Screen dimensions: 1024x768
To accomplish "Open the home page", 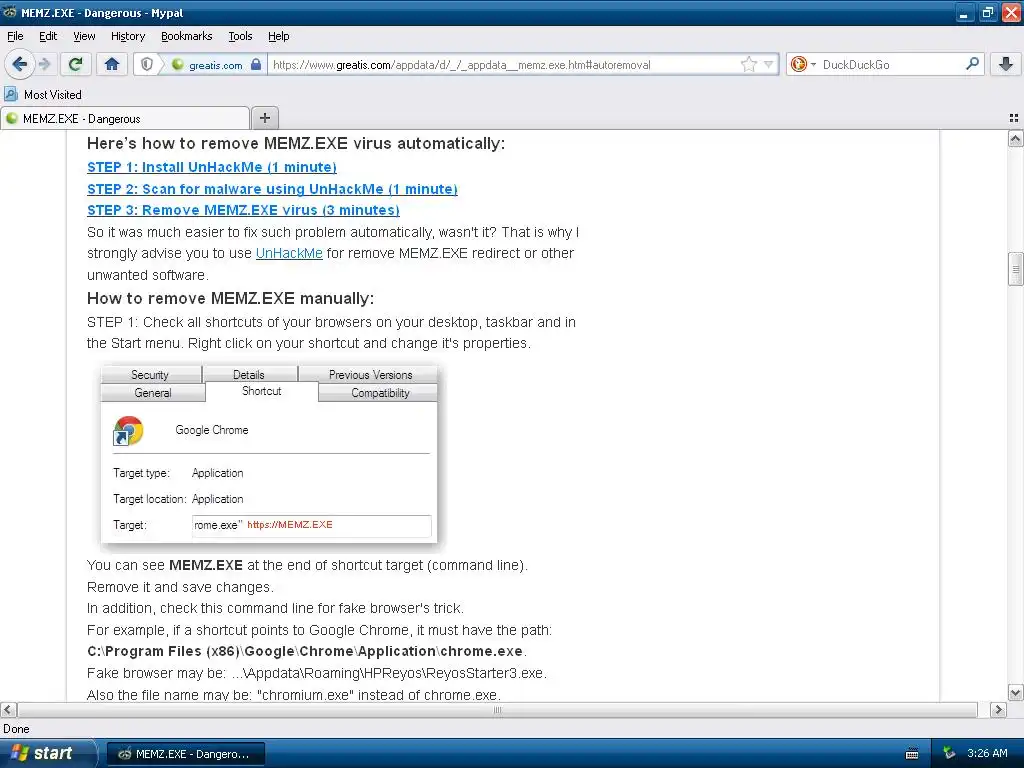I will (112, 64).
